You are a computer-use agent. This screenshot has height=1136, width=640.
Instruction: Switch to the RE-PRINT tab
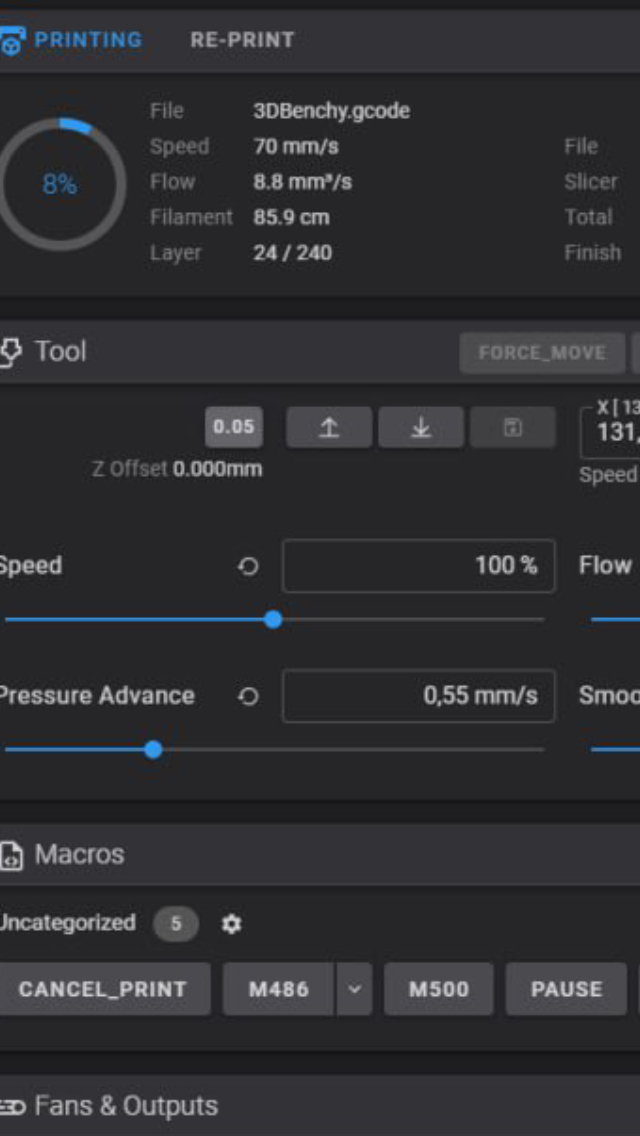[242, 40]
